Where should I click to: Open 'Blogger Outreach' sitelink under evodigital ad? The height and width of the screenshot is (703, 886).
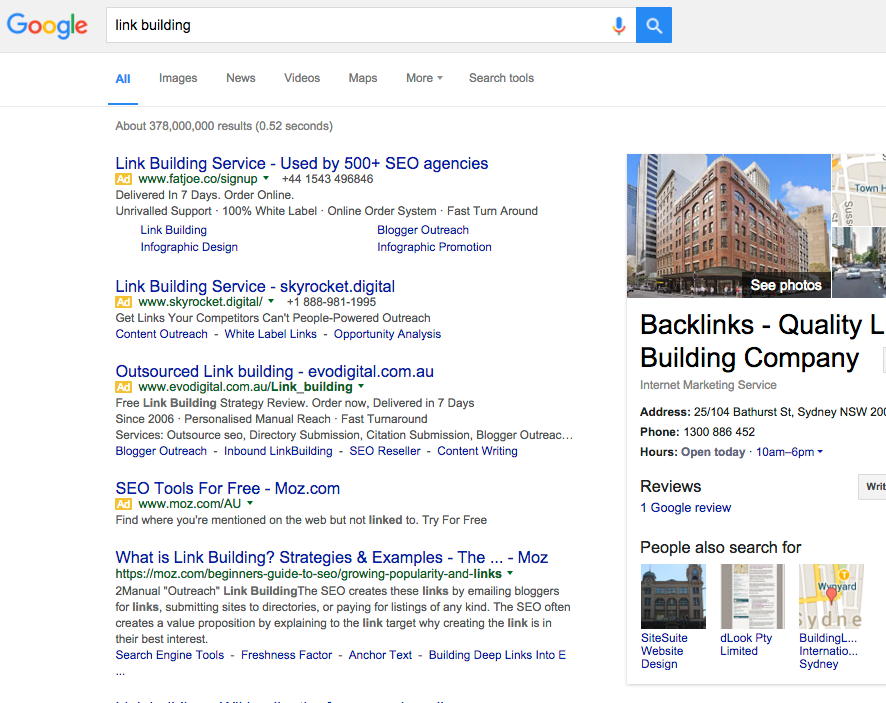161,451
